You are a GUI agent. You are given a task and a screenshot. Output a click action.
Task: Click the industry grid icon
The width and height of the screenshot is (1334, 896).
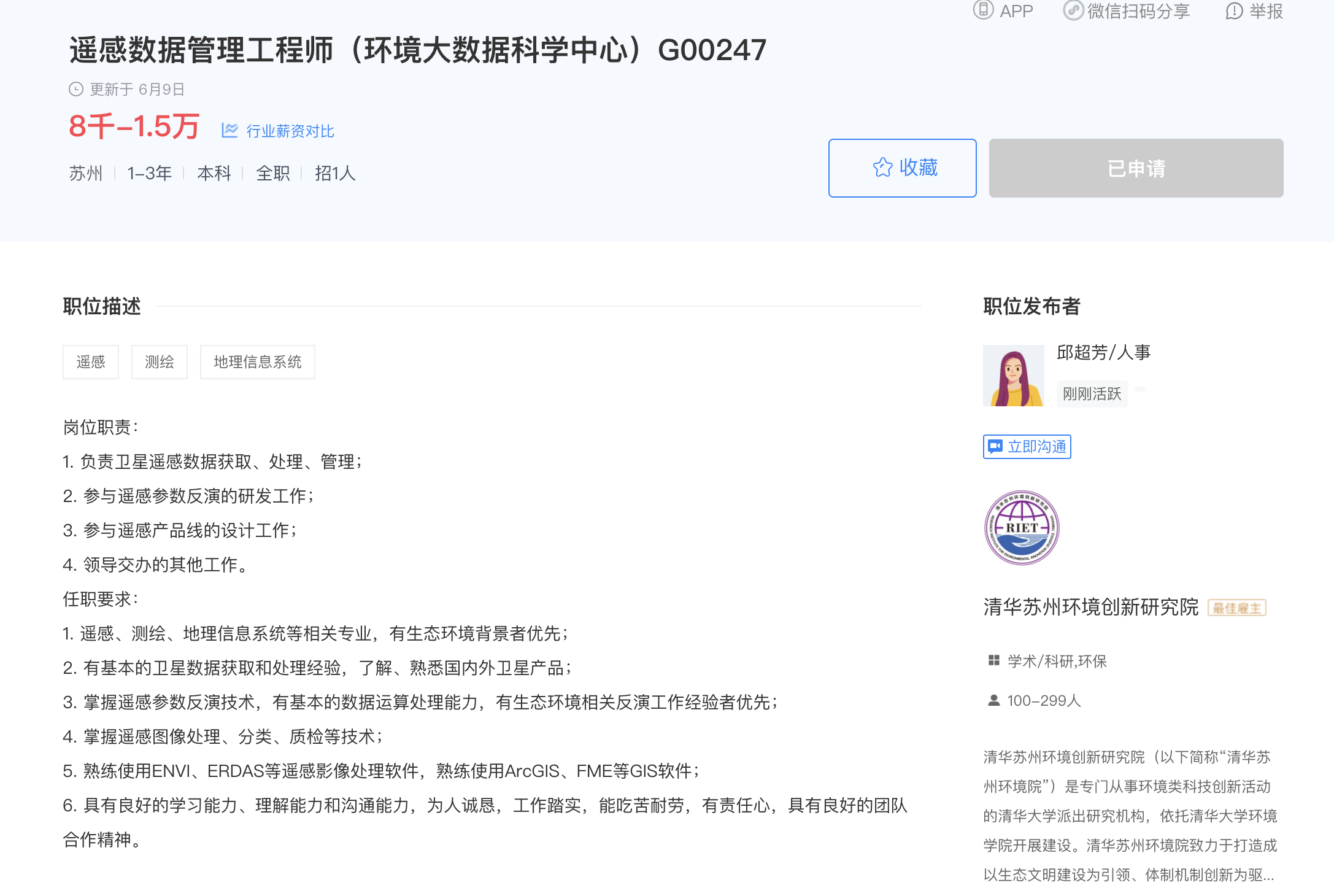tap(993, 660)
